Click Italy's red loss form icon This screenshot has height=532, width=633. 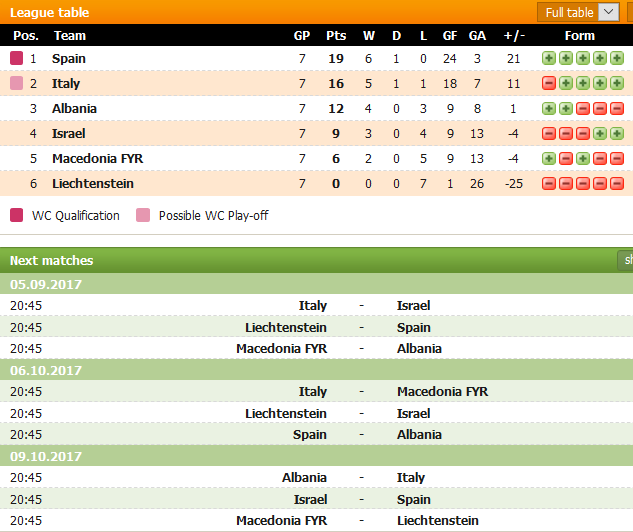pos(549,84)
